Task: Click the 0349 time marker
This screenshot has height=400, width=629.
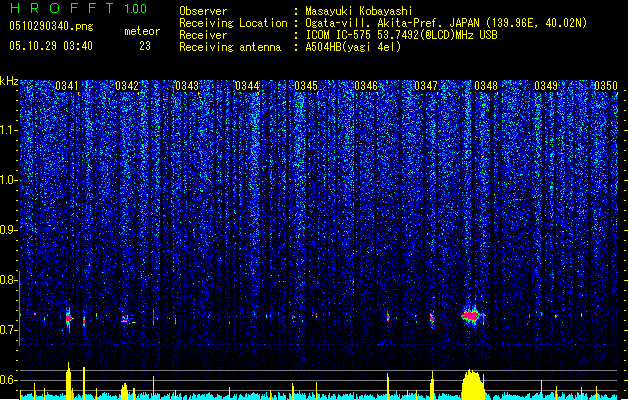Action: point(546,86)
